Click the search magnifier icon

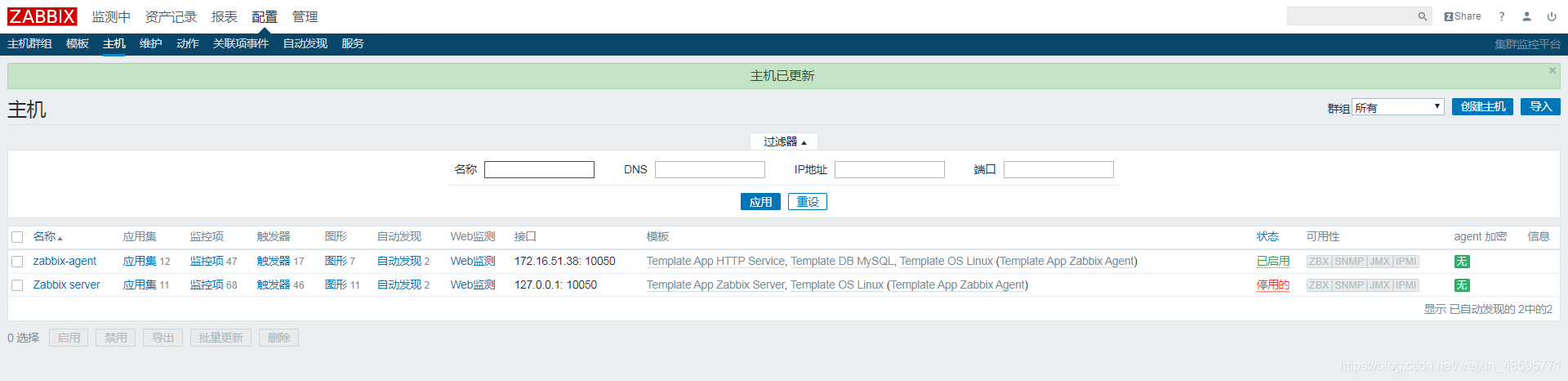[x=1422, y=16]
